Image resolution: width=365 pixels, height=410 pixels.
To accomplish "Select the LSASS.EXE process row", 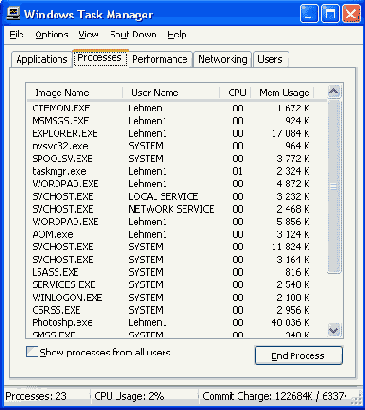I will 177,272.
